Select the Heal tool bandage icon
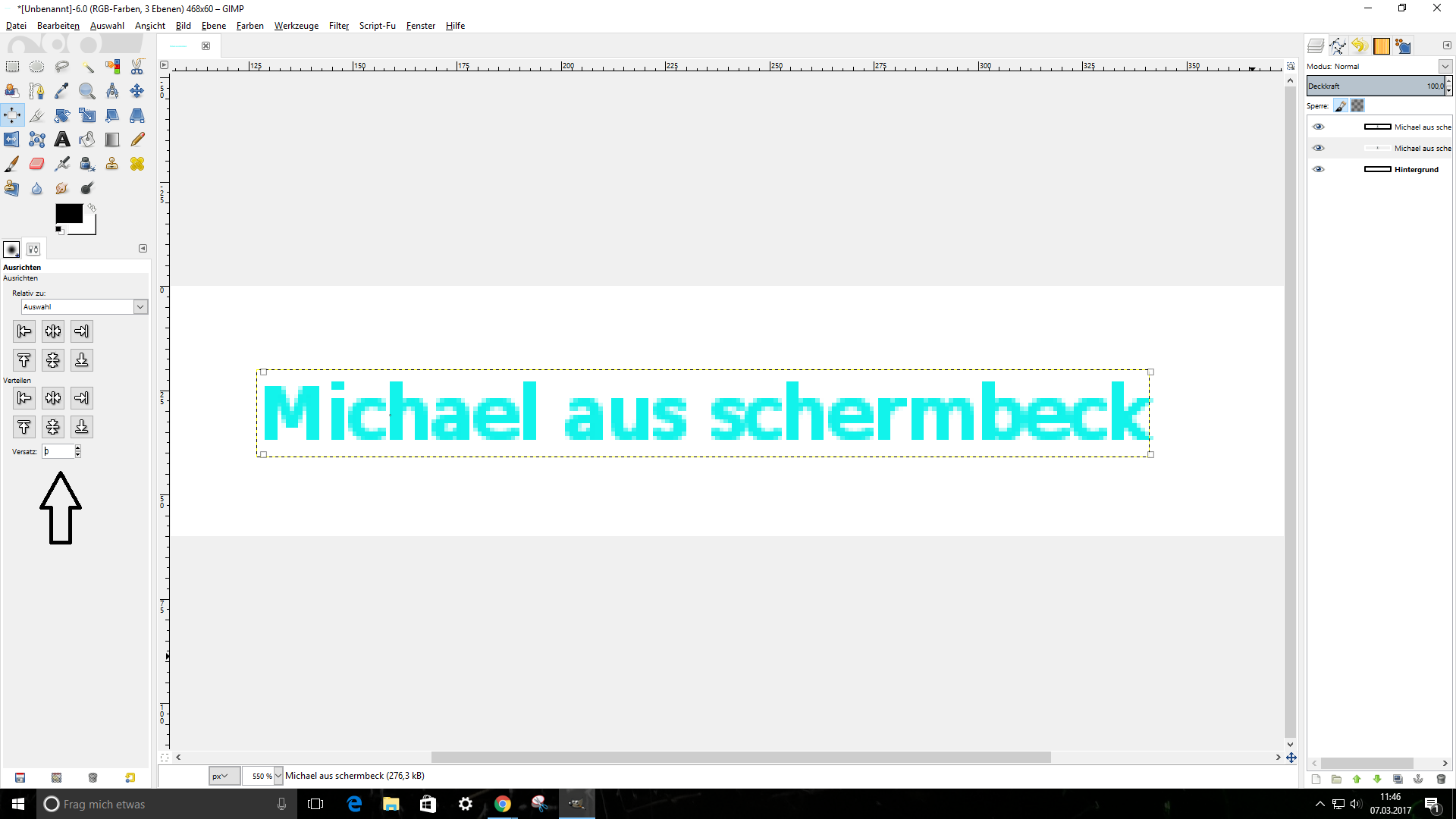Image resolution: width=1456 pixels, height=819 pixels. [x=137, y=164]
